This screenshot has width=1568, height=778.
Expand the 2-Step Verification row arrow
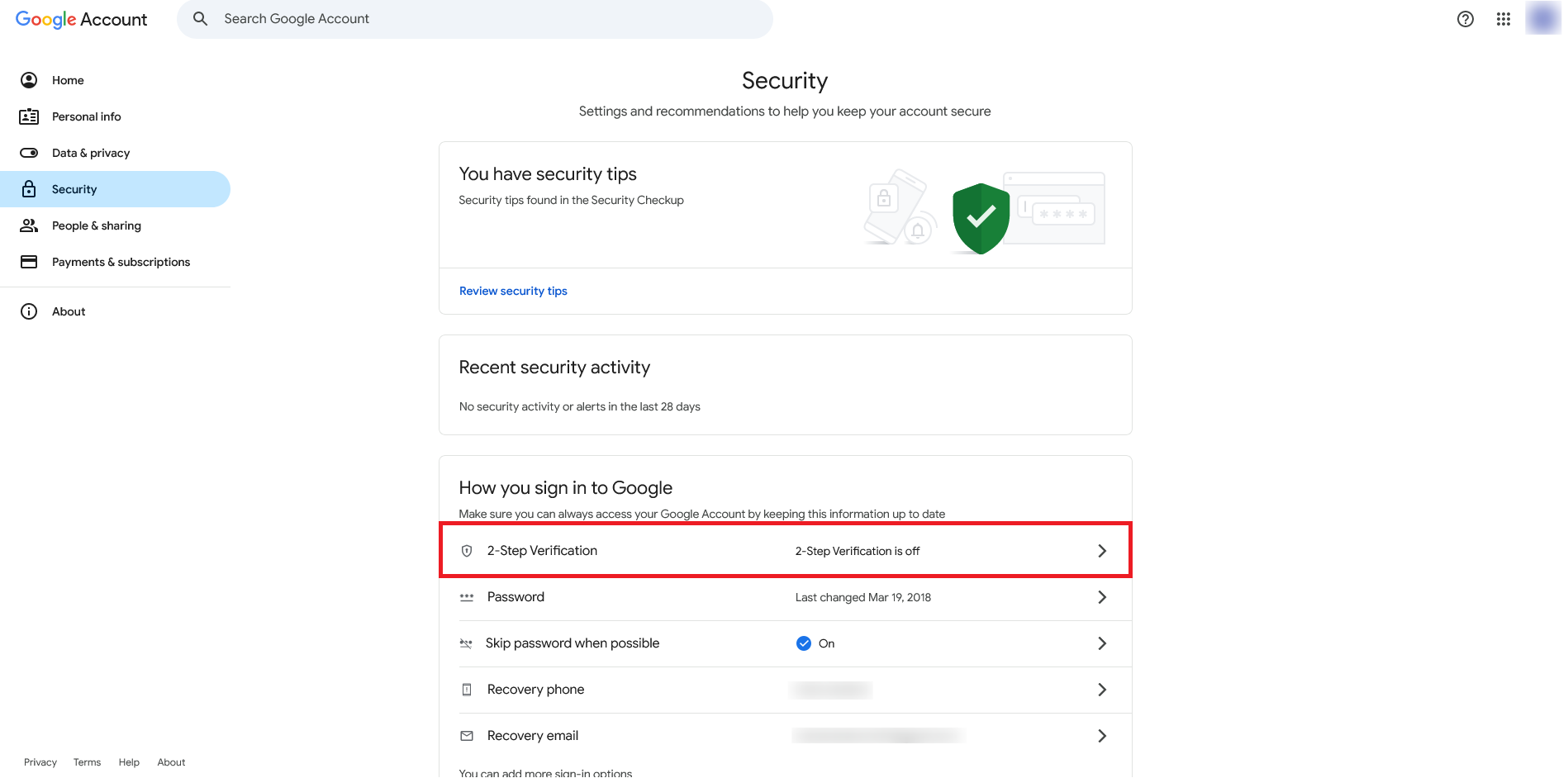(x=1102, y=551)
